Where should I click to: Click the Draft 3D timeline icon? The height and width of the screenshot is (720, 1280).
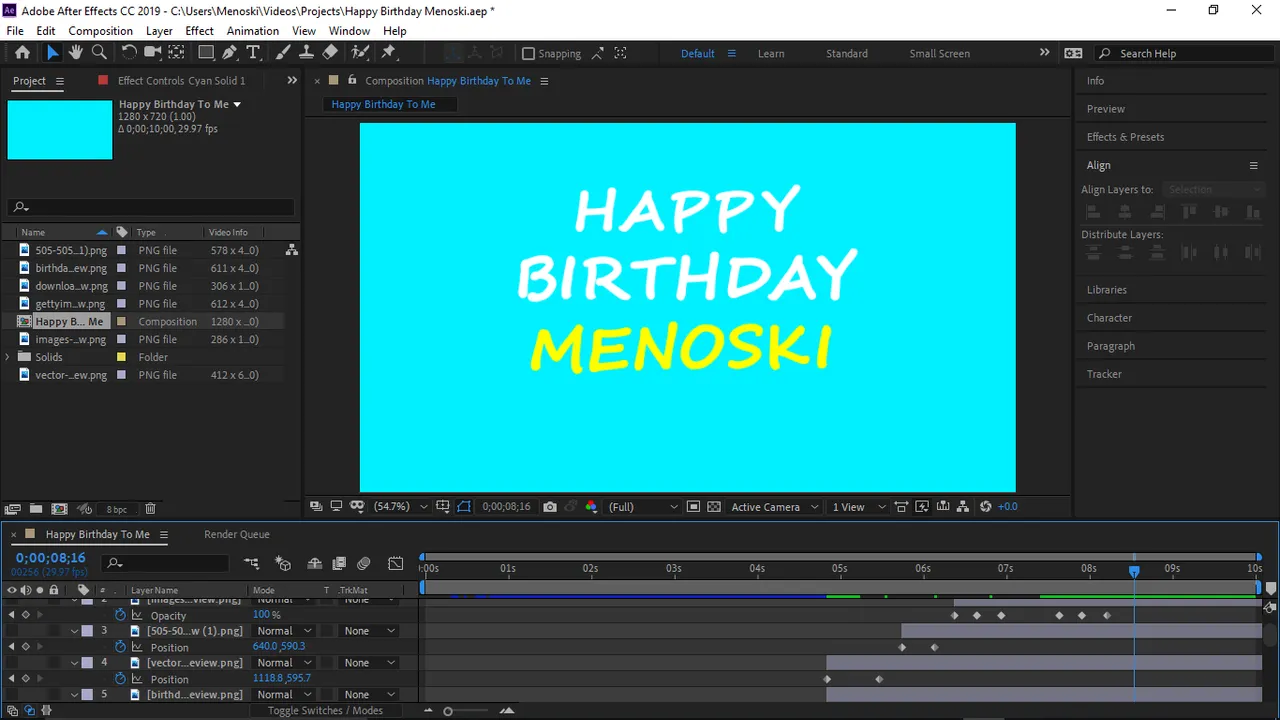[x=283, y=564]
